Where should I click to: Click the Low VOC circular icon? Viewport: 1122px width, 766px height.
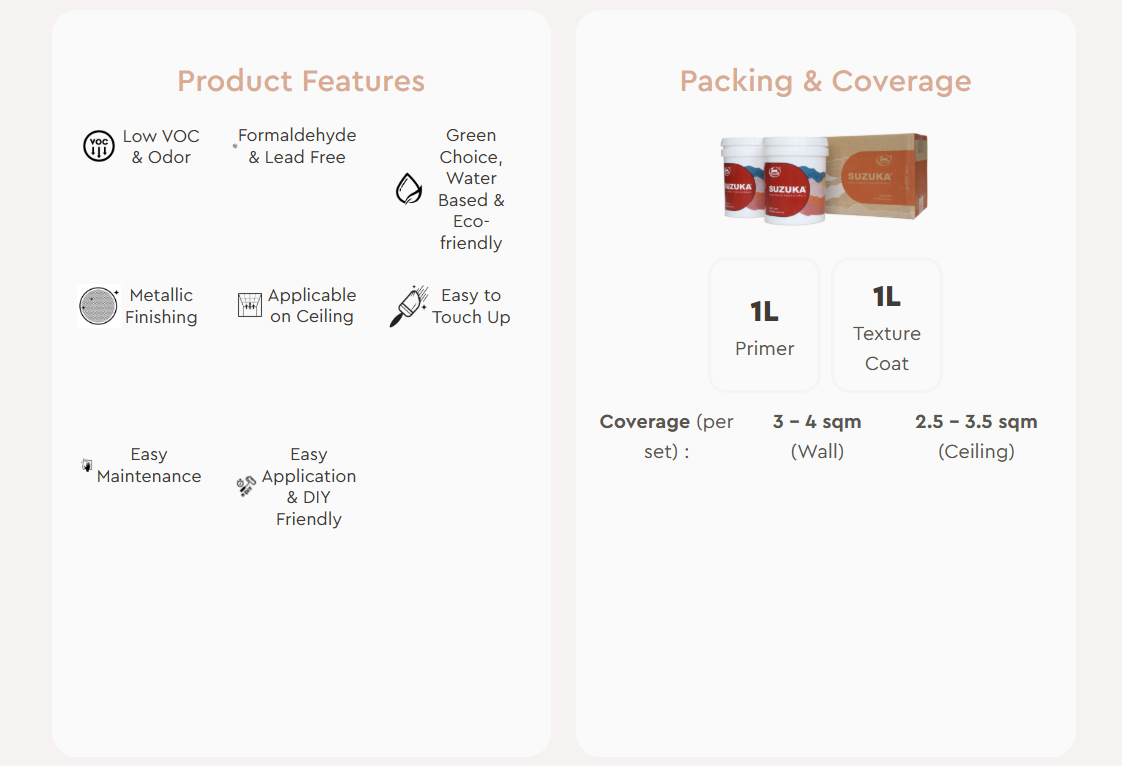tap(98, 146)
